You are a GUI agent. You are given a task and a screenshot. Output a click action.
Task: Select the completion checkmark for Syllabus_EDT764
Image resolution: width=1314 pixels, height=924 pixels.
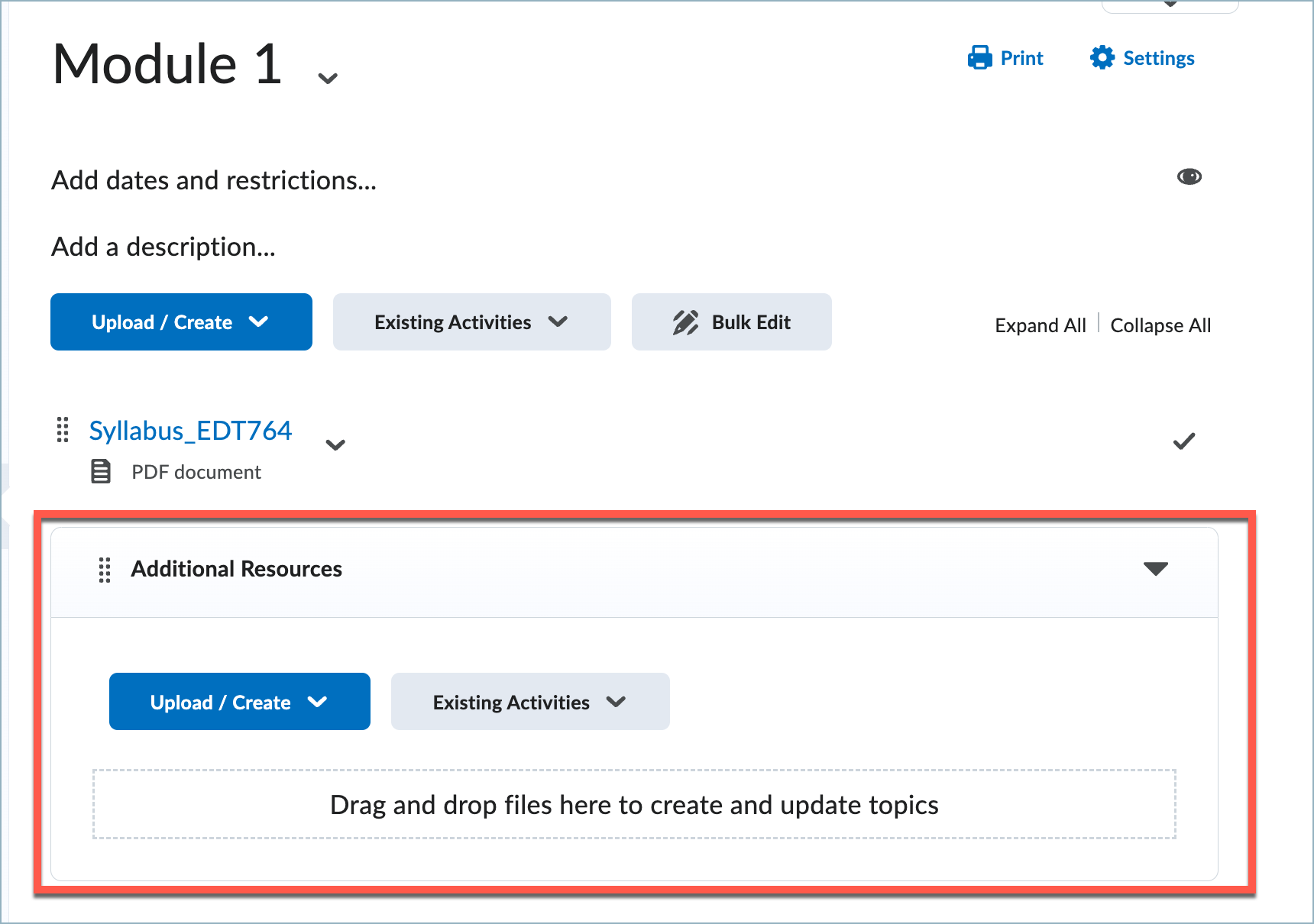point(1183,441)
